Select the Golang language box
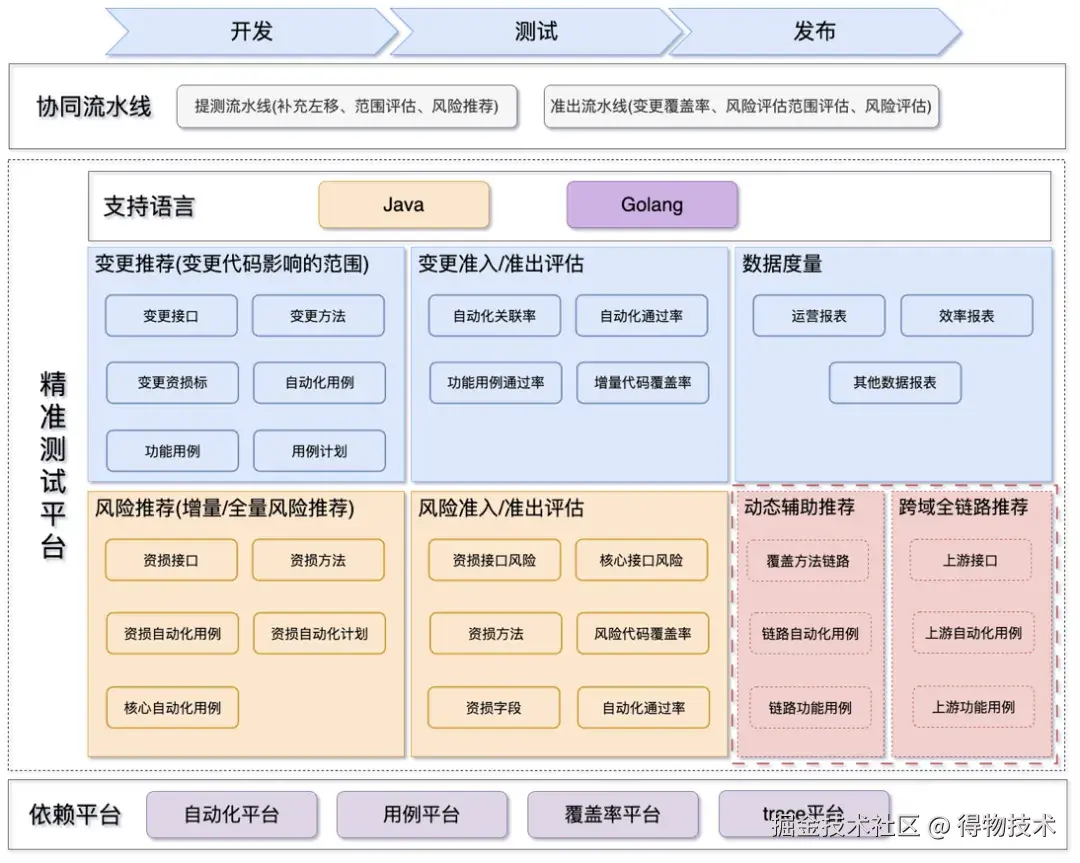The image size is (1080, 863). [651, 204]
